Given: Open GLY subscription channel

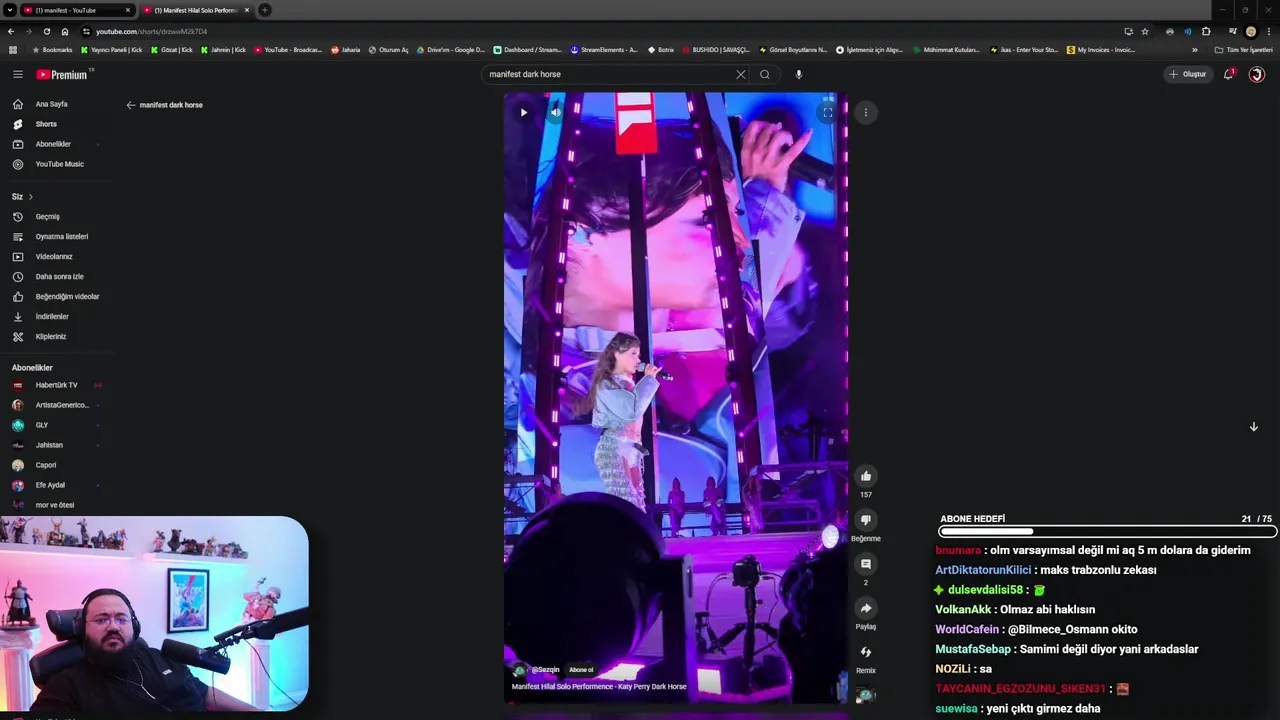Looking at the screenshot, I should coord(42,425).
